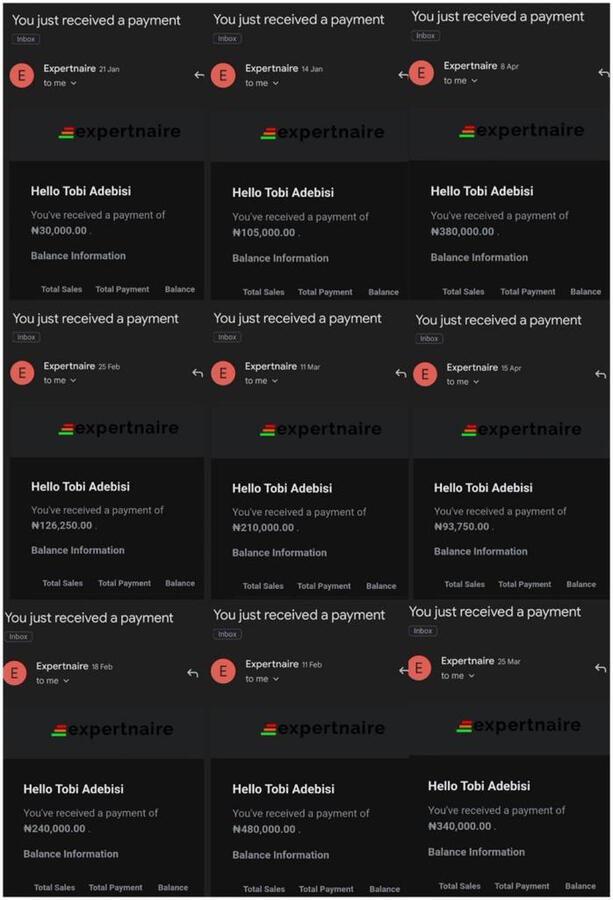613x900 pixels.
Task: Show recipients of the 11 Feb email
Action: pos(275,679)
